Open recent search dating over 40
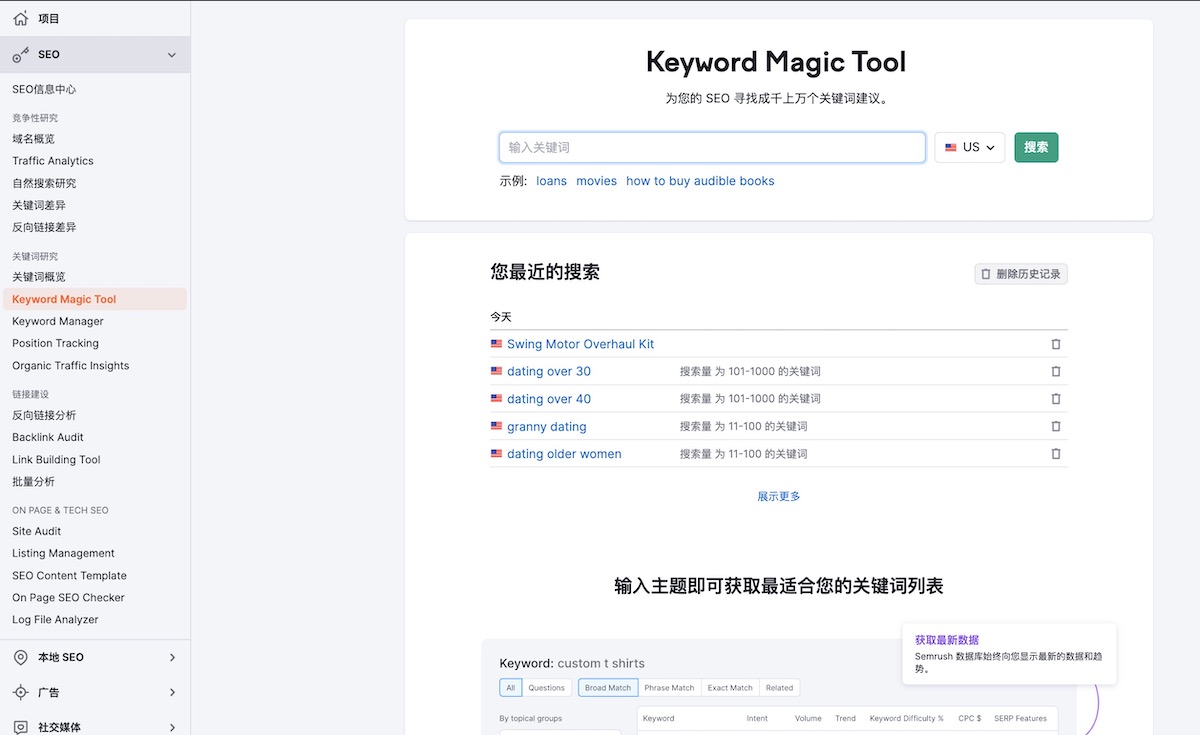 549,399
